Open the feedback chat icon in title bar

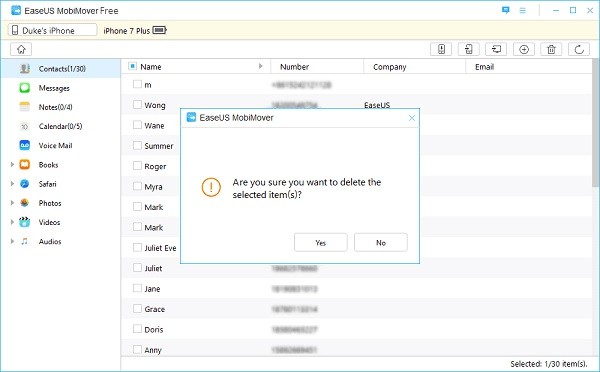click(505, 10)
